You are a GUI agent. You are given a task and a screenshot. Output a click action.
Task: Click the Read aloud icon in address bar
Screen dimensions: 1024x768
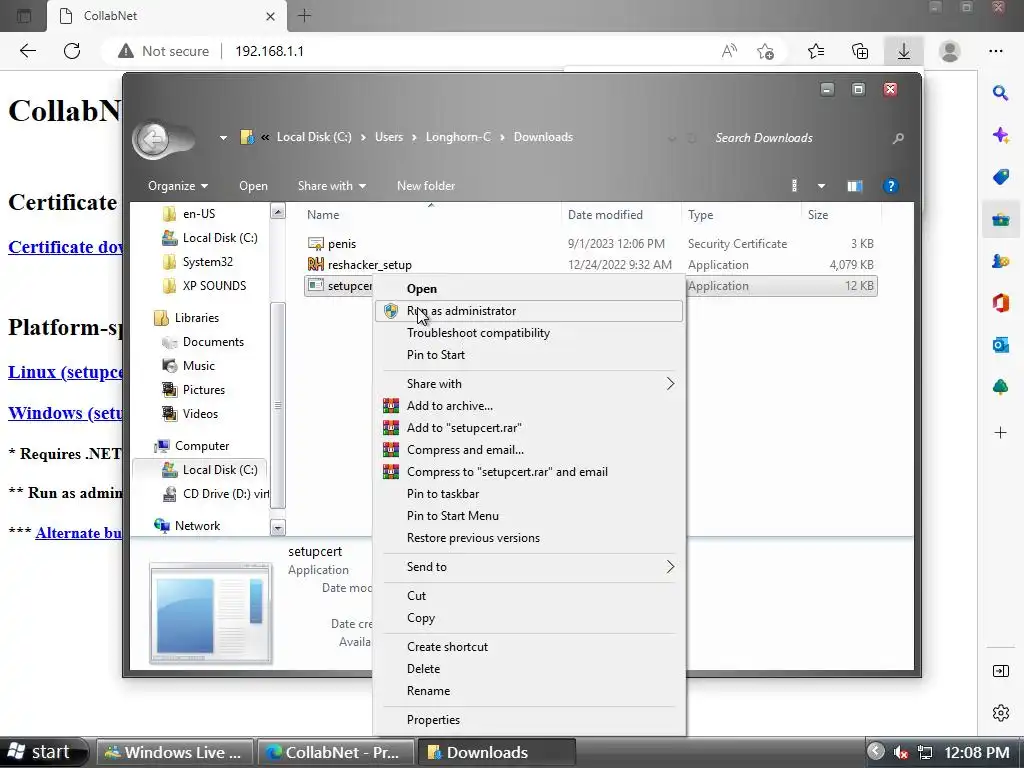point(729,51)
